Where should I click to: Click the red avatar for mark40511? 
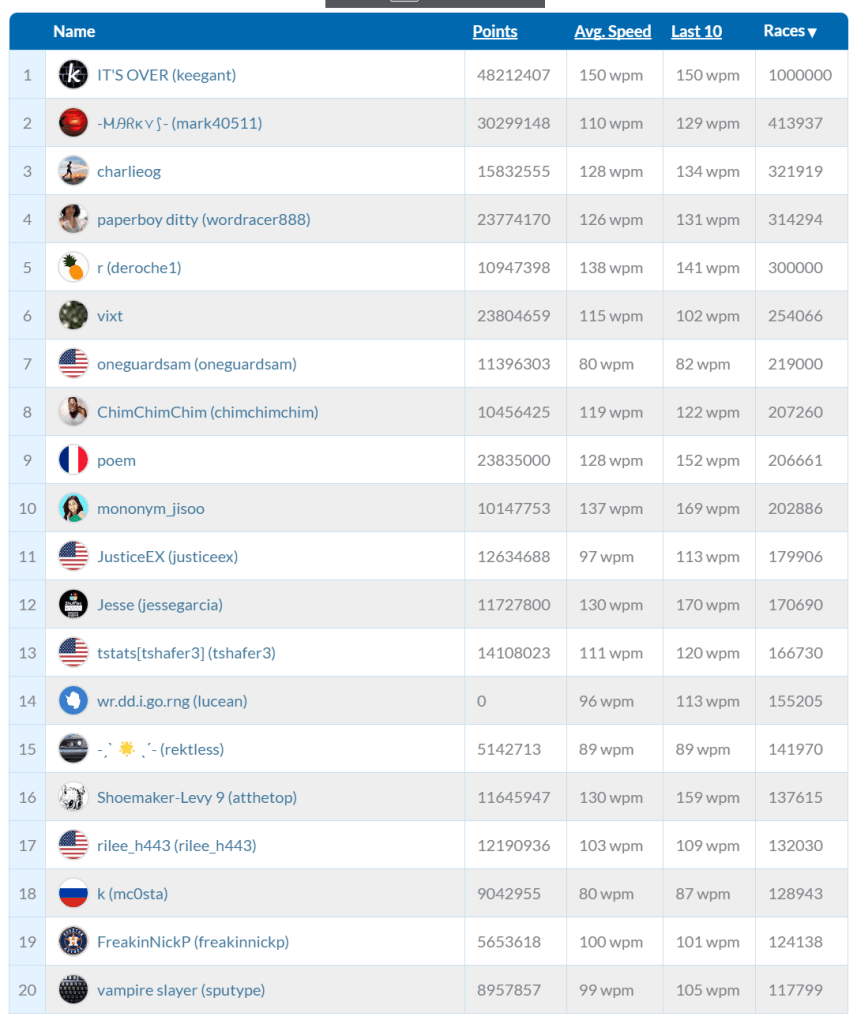[73, 123]
